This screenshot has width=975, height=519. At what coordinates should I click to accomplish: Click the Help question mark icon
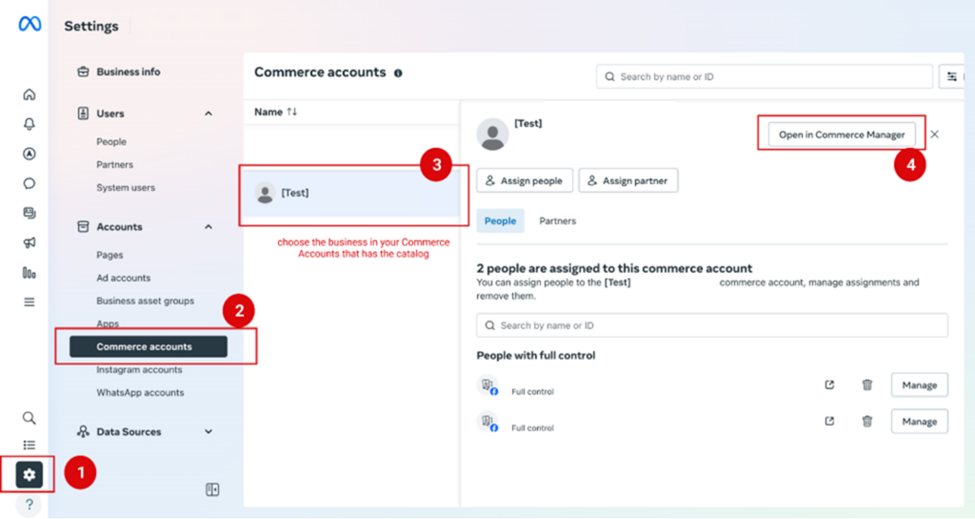click(x=29, y=504)
